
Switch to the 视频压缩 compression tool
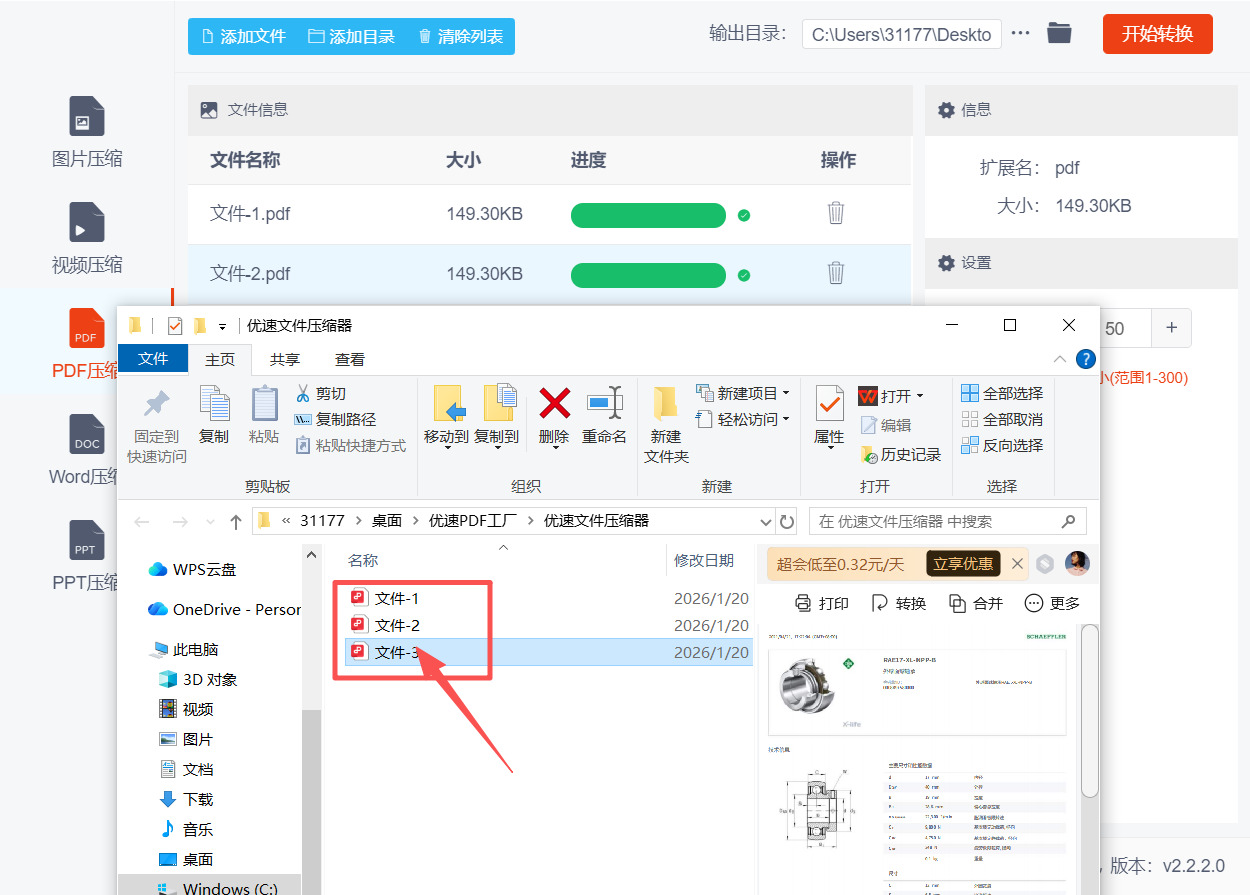[x=86, y=238]
